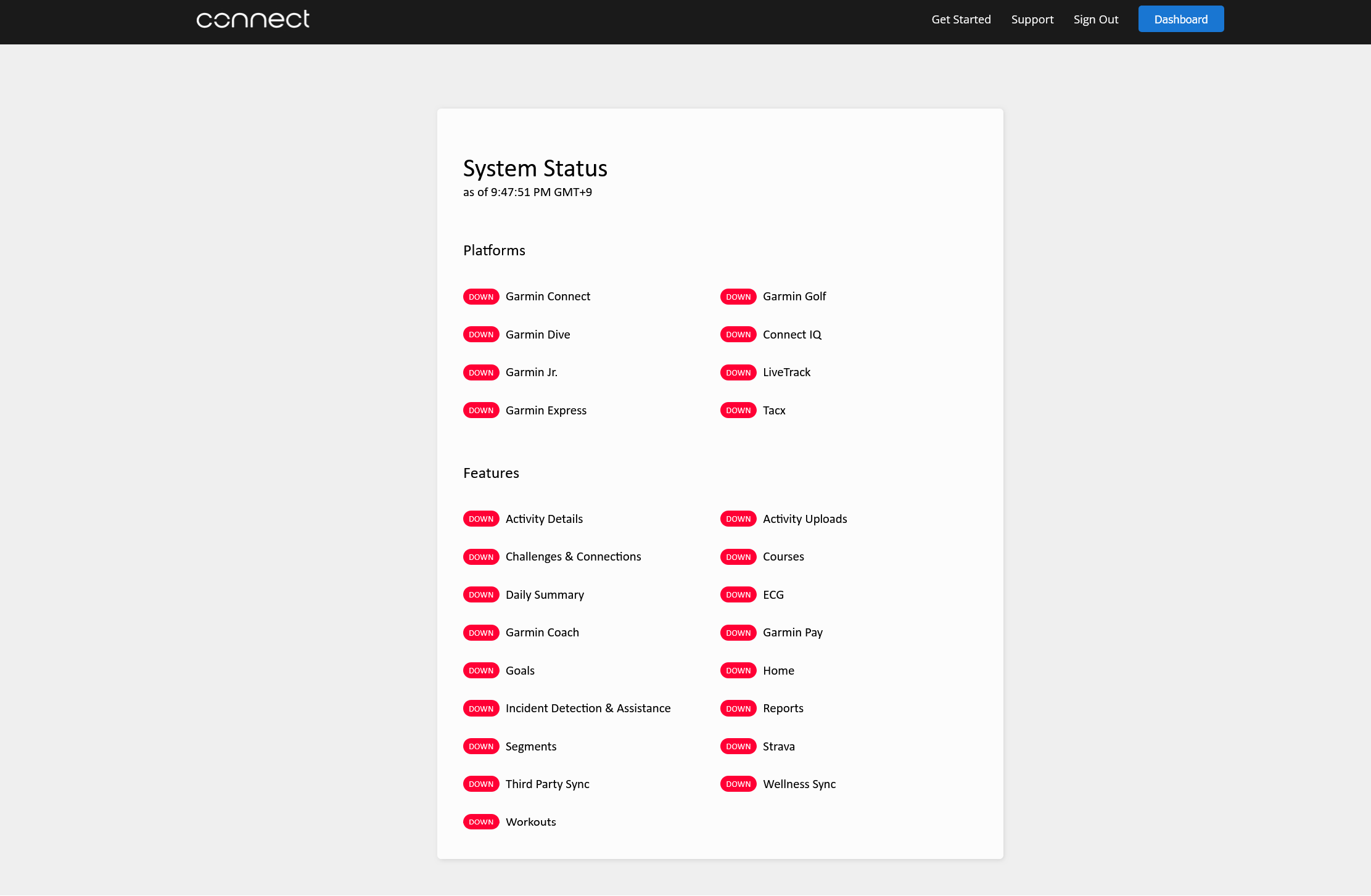This screenshot has width=1371, height=896.
Task: Click the DOWN badge beside Third Party Sync
Action: click(x=481, y=784)
